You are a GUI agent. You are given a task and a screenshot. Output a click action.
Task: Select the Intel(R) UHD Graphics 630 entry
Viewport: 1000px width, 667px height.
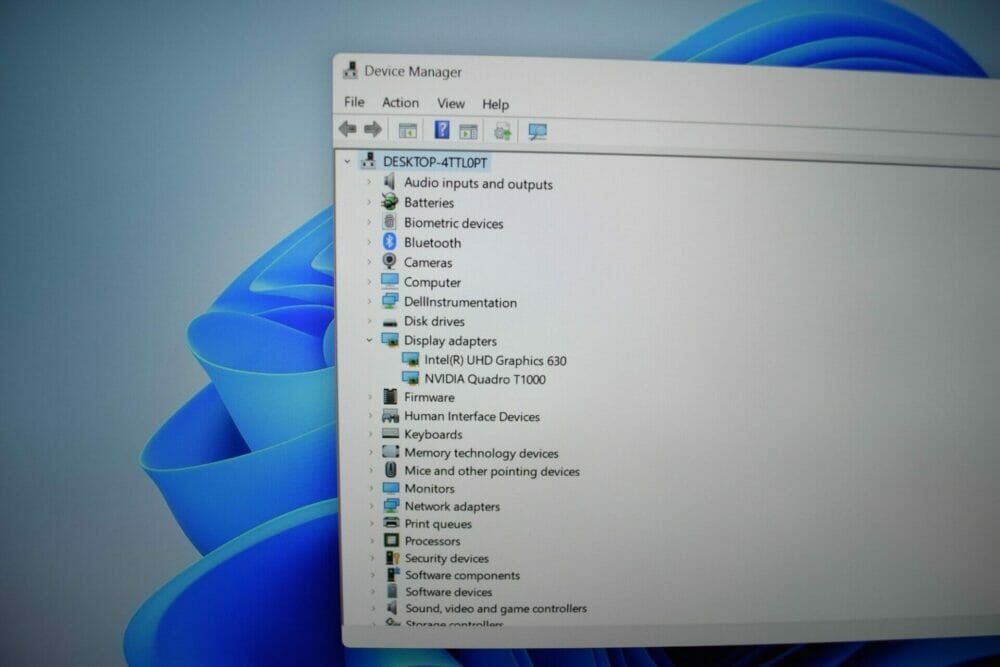coord(496,360)
